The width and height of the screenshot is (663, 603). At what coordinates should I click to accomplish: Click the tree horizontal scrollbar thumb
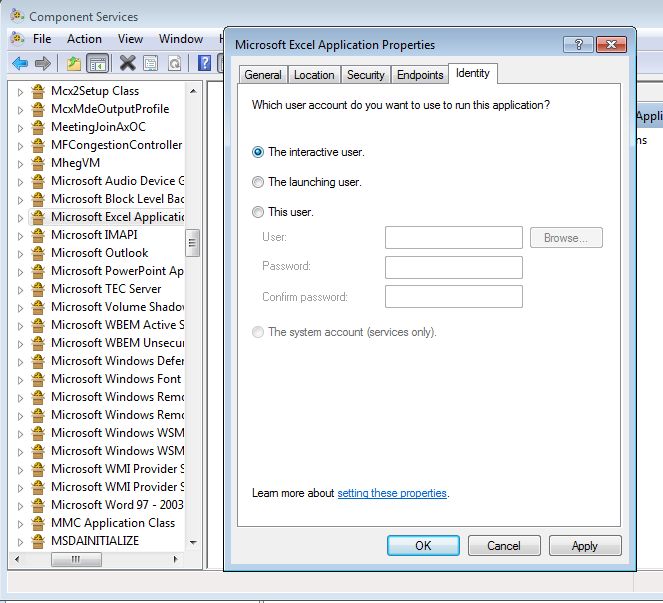coord(76,559)
